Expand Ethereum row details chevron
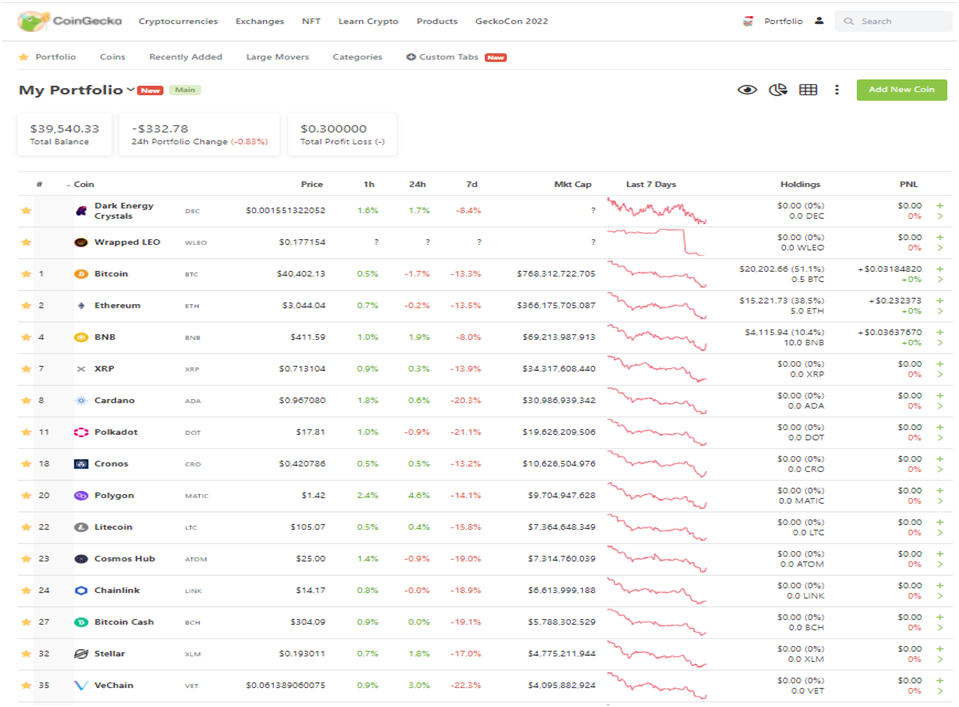959x707 pixels. click(x=940, y=311)
